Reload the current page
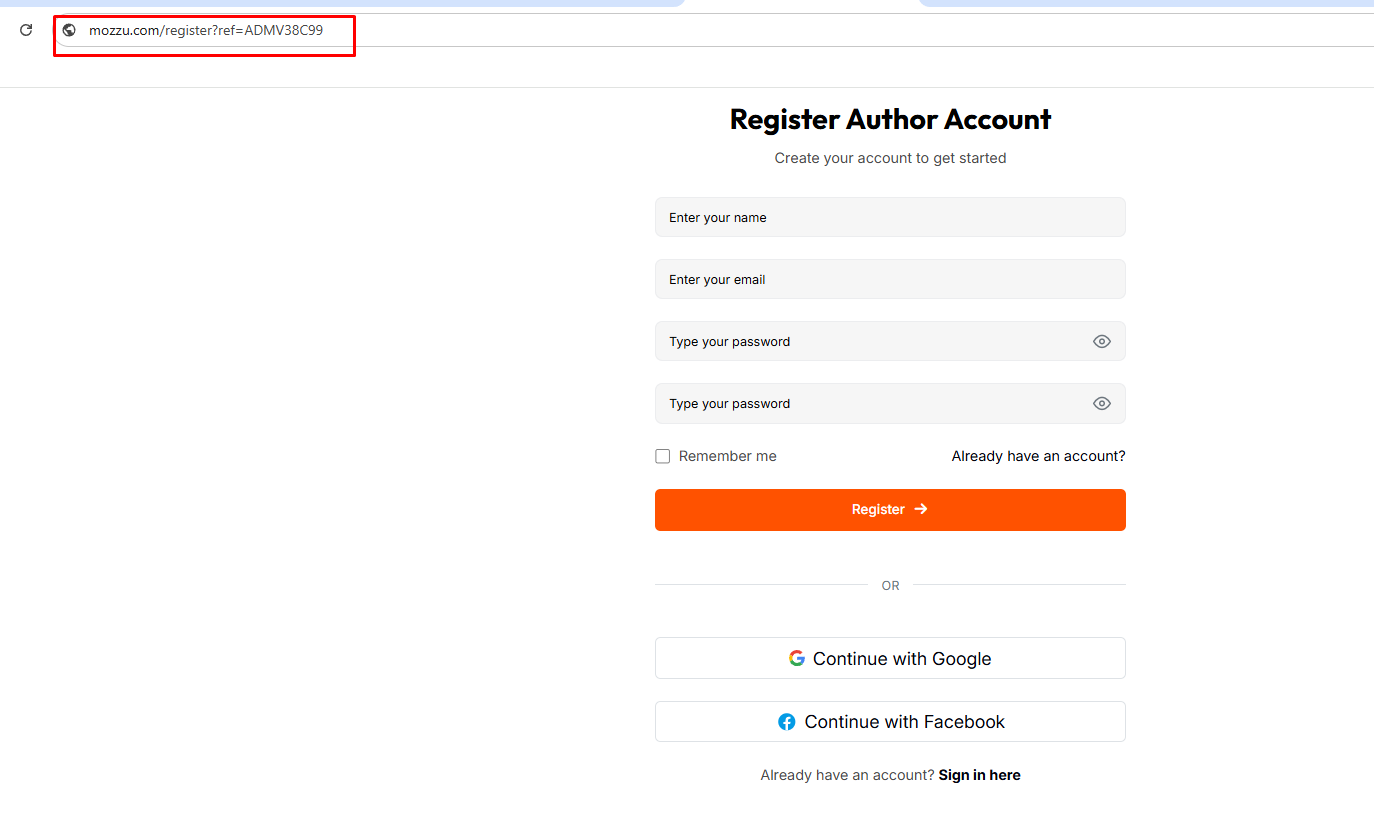Viewport: 1374px width, 823px height. 25,29
